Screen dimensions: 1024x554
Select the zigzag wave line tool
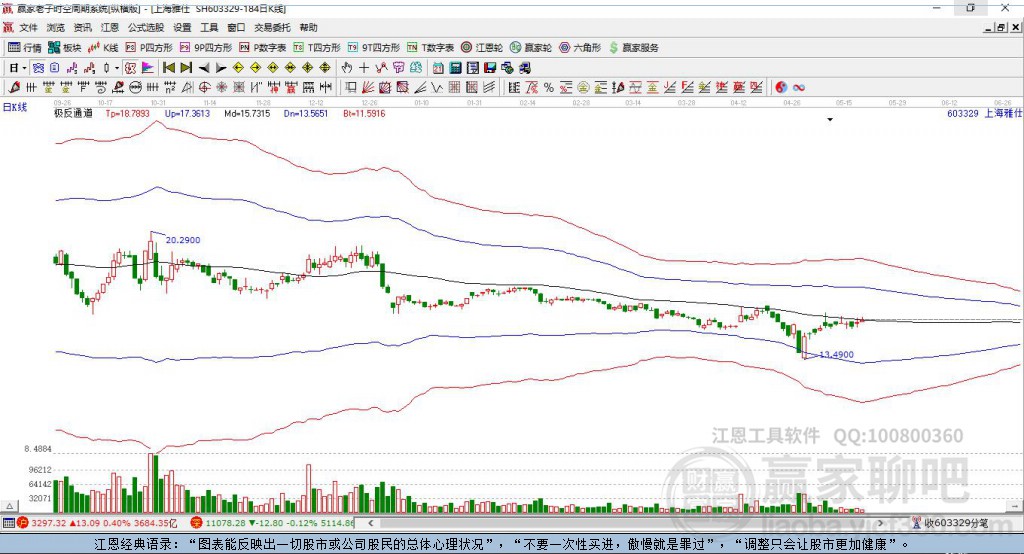pos(437,88)
